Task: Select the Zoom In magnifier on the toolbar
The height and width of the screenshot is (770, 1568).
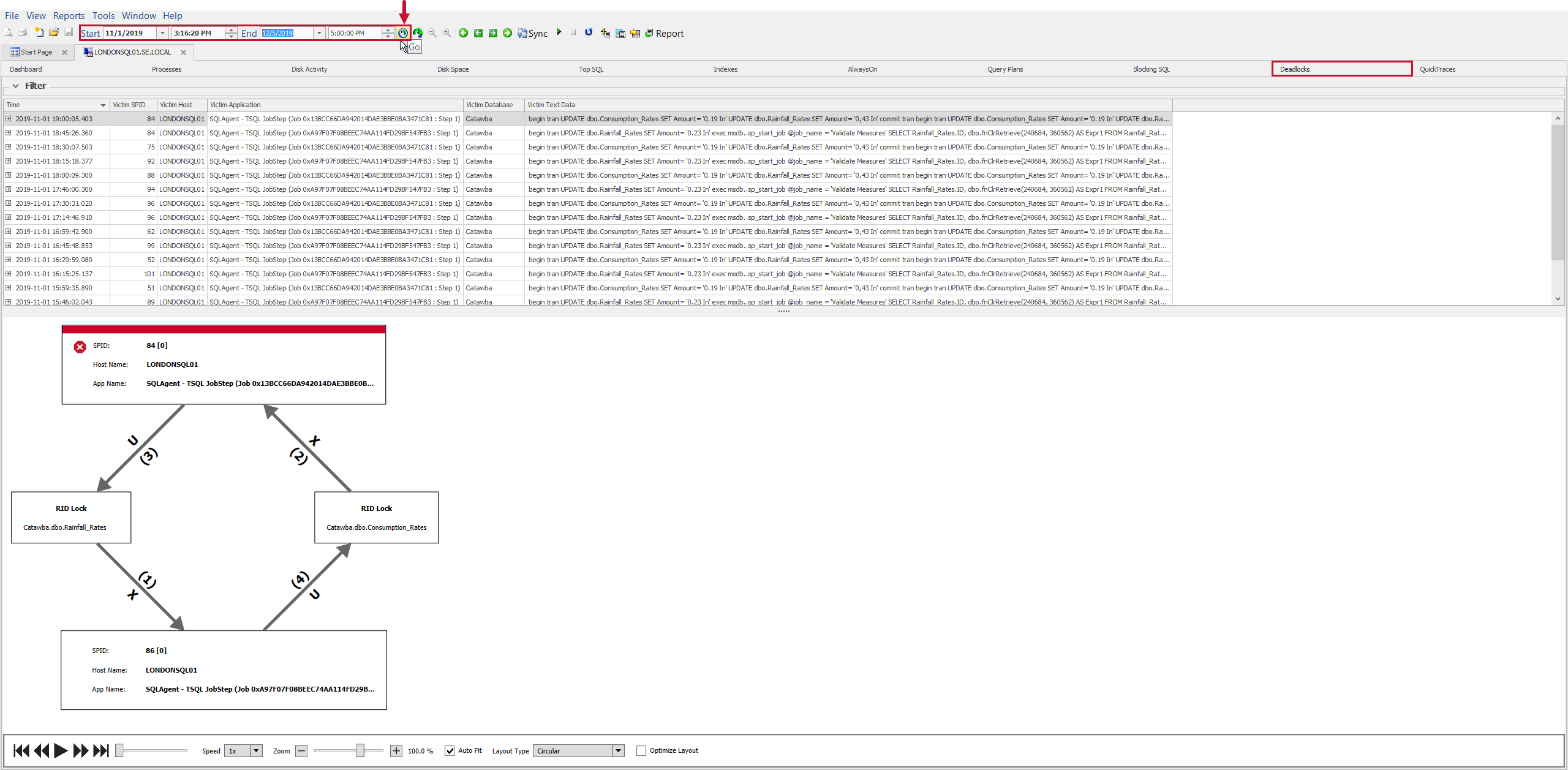Action: coord(447,33)
